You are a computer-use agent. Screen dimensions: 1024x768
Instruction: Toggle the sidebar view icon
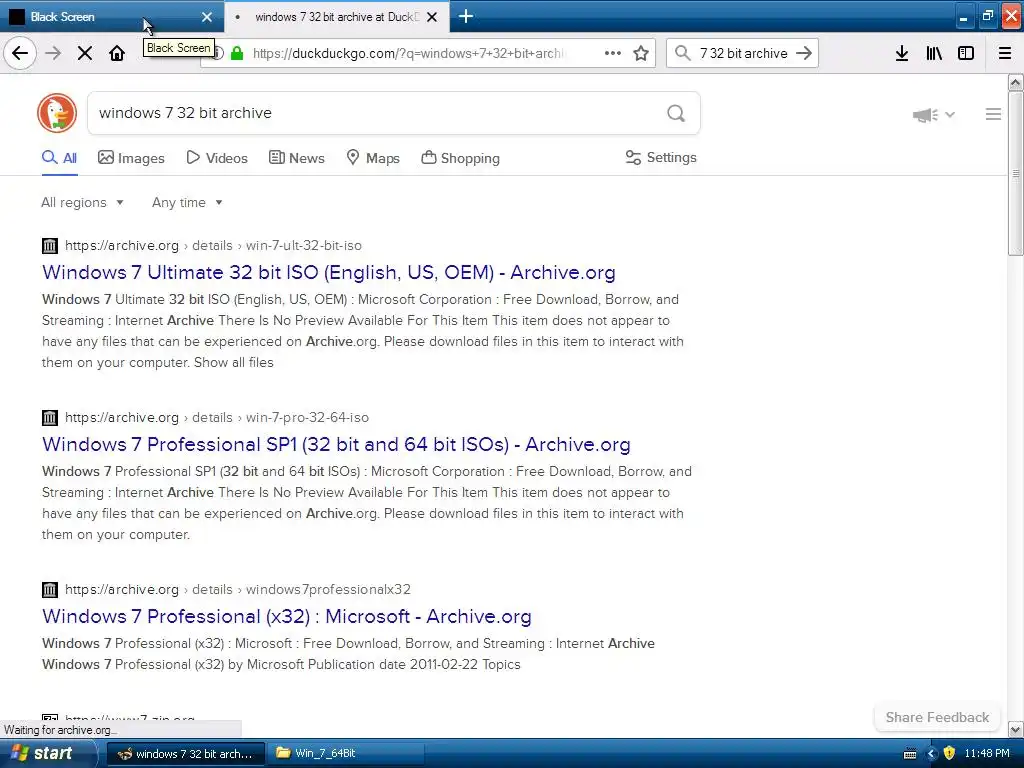(x=966, y=53)
